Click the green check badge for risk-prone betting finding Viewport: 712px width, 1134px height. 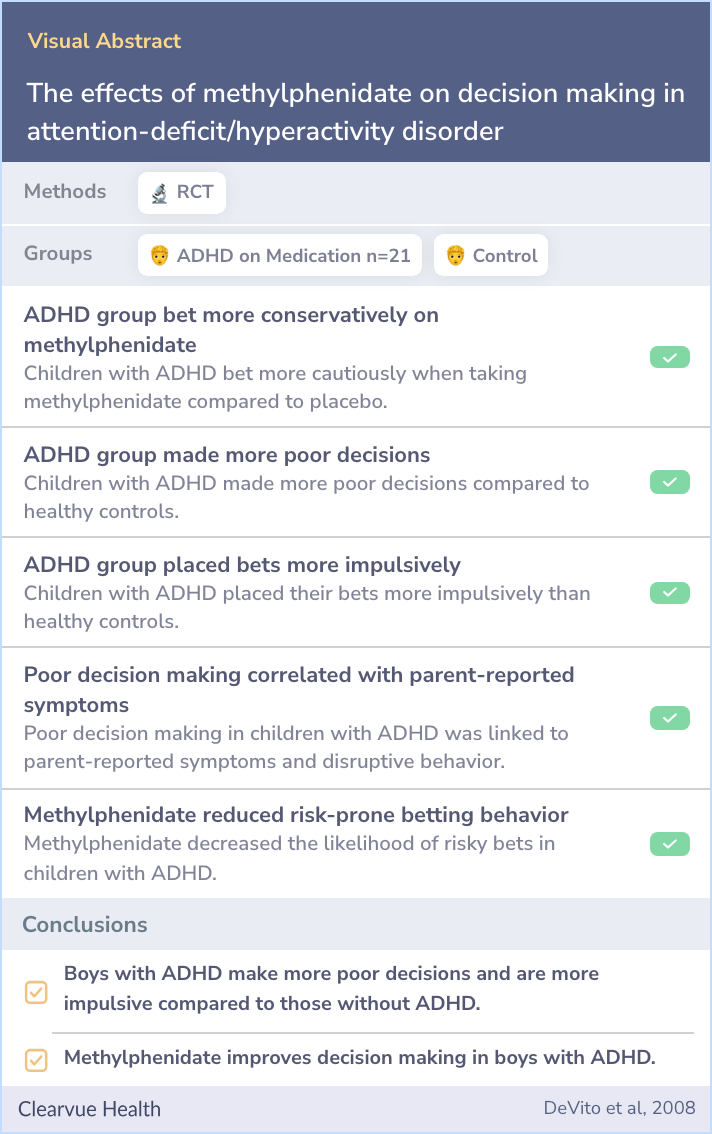tap(669, 844)
